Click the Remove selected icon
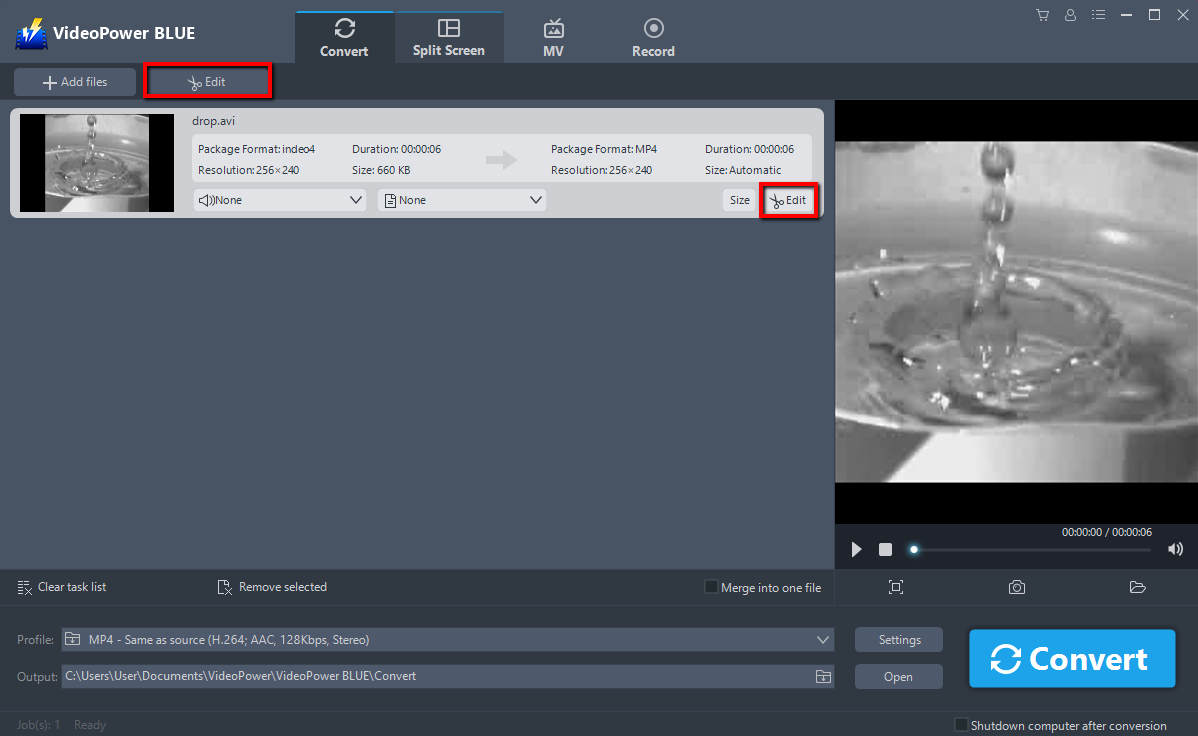This screenshot has height=736, width=1198. (224, 587)
